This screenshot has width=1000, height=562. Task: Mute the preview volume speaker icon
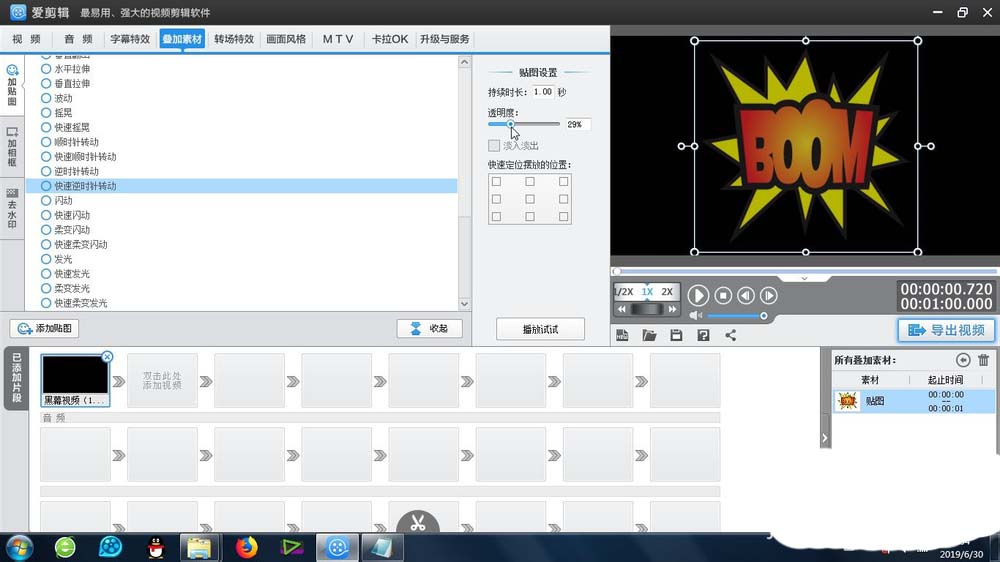695,316
